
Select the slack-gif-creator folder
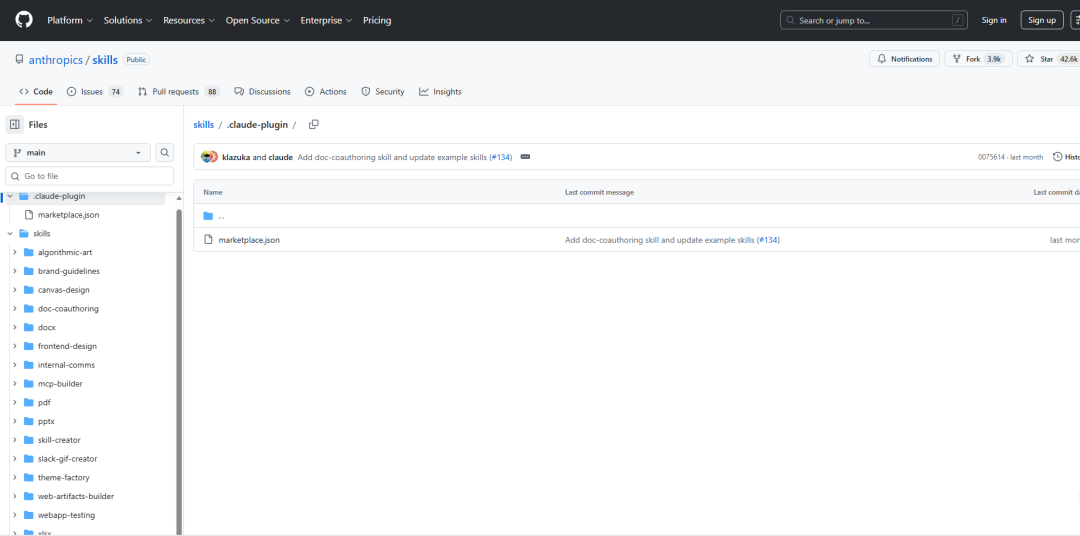coord(68,458)
